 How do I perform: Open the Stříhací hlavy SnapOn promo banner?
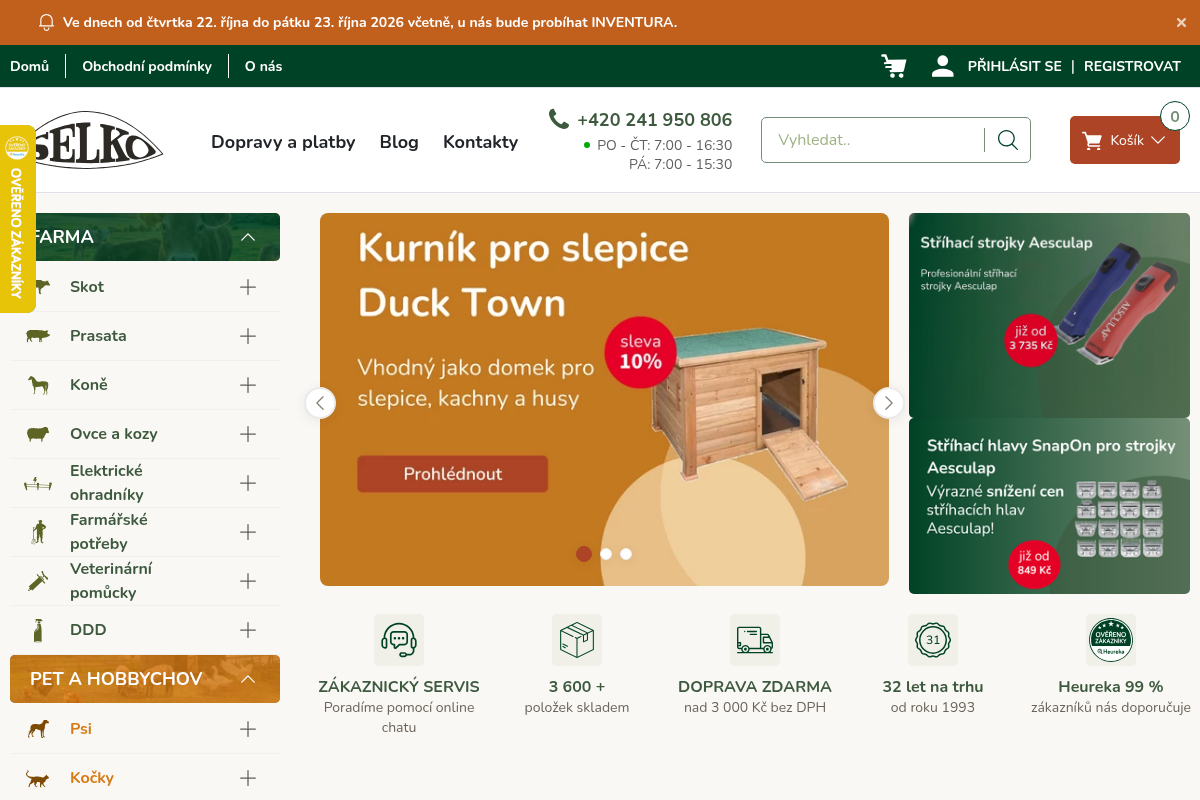[x=1049, y=506]
